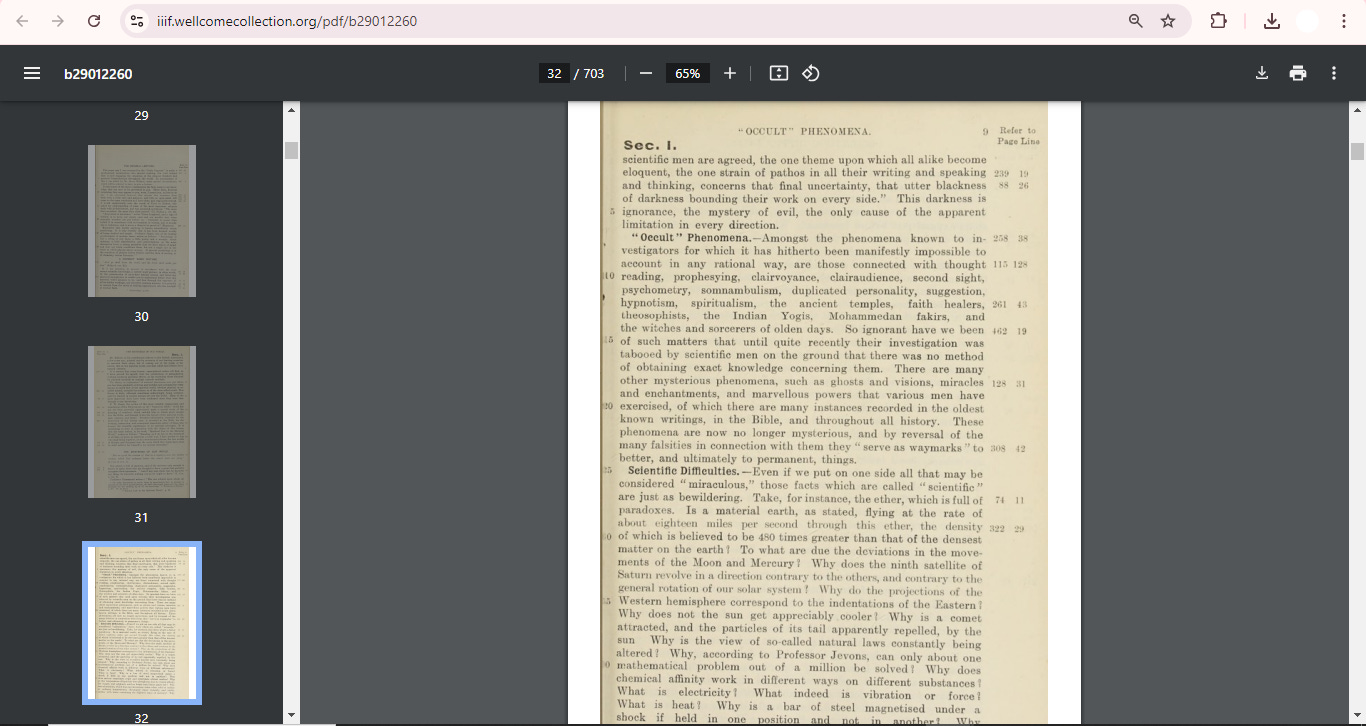Click the main document scrollbar thumb
1366x726 pixels.
1357,151
